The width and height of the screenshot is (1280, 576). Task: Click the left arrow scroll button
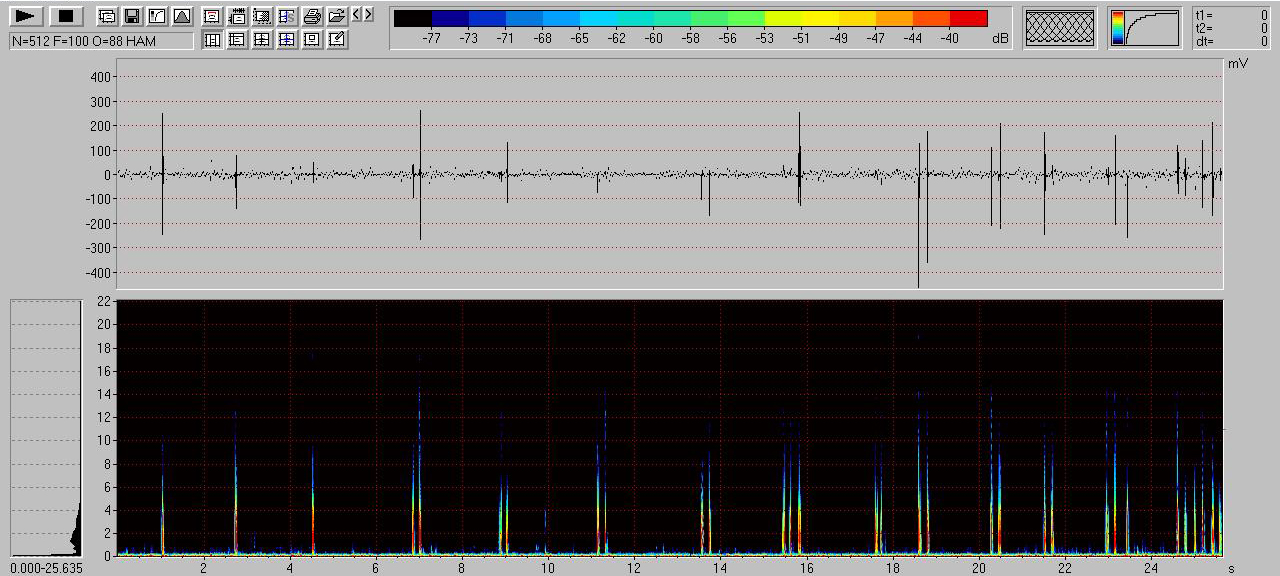356,14
